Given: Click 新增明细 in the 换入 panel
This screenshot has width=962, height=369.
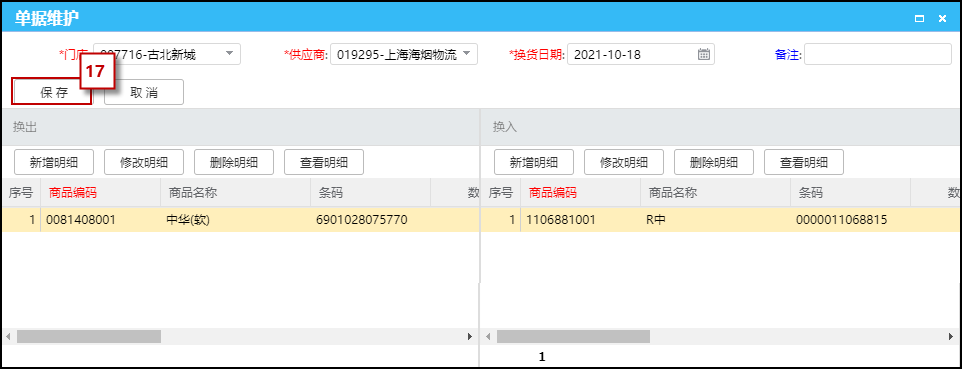Looking at the screenshot, I should [534, 162].
